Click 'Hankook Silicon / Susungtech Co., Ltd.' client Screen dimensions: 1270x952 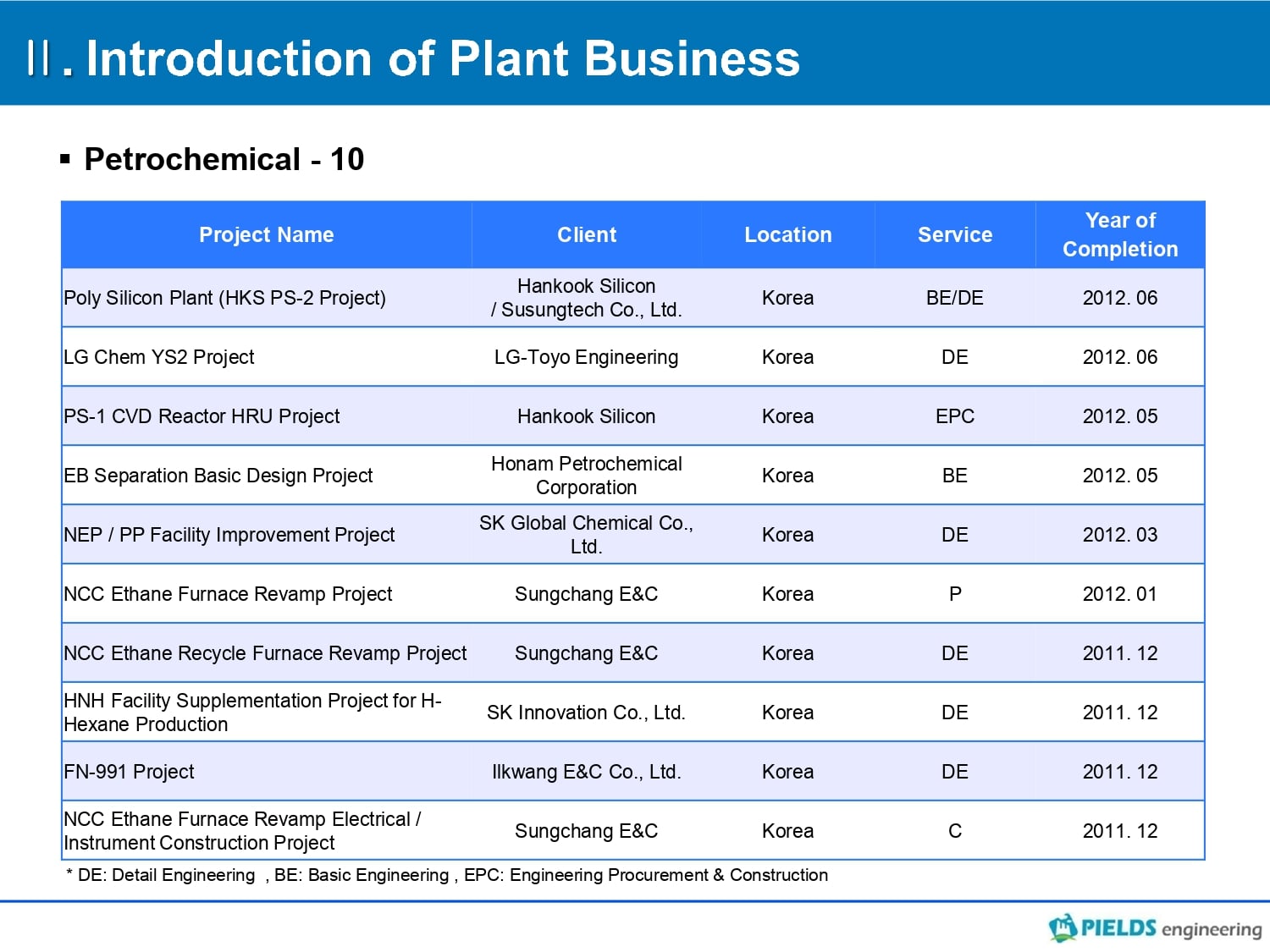pos(587,298)
